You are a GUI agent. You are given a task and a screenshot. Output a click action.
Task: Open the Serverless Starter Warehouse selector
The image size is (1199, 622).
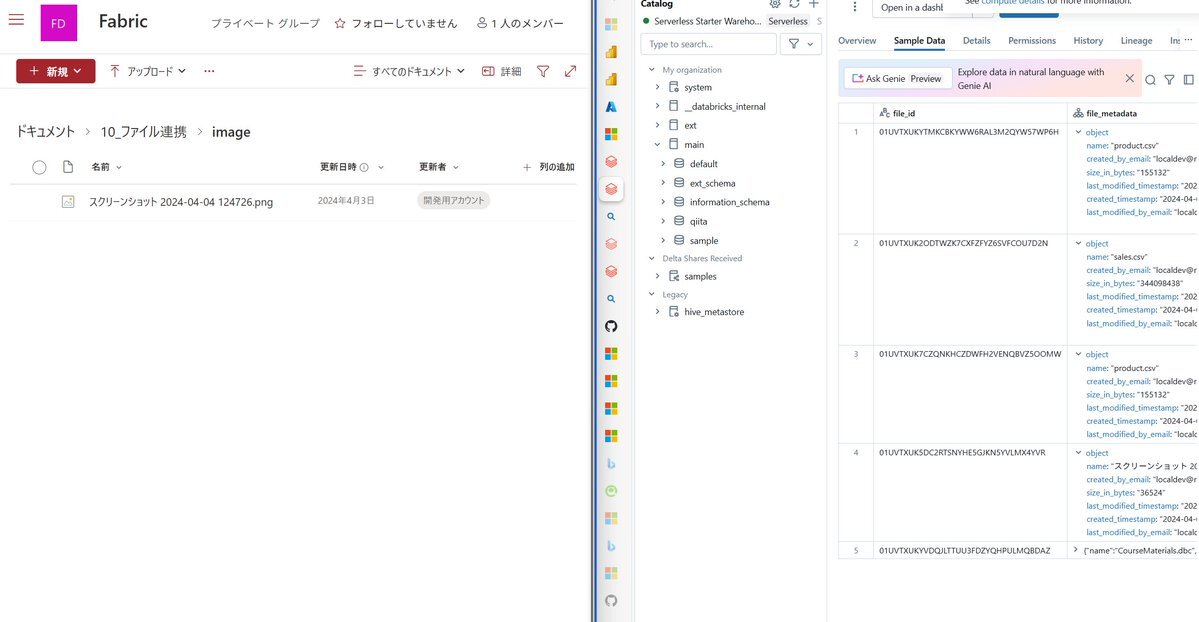point(732,21)
